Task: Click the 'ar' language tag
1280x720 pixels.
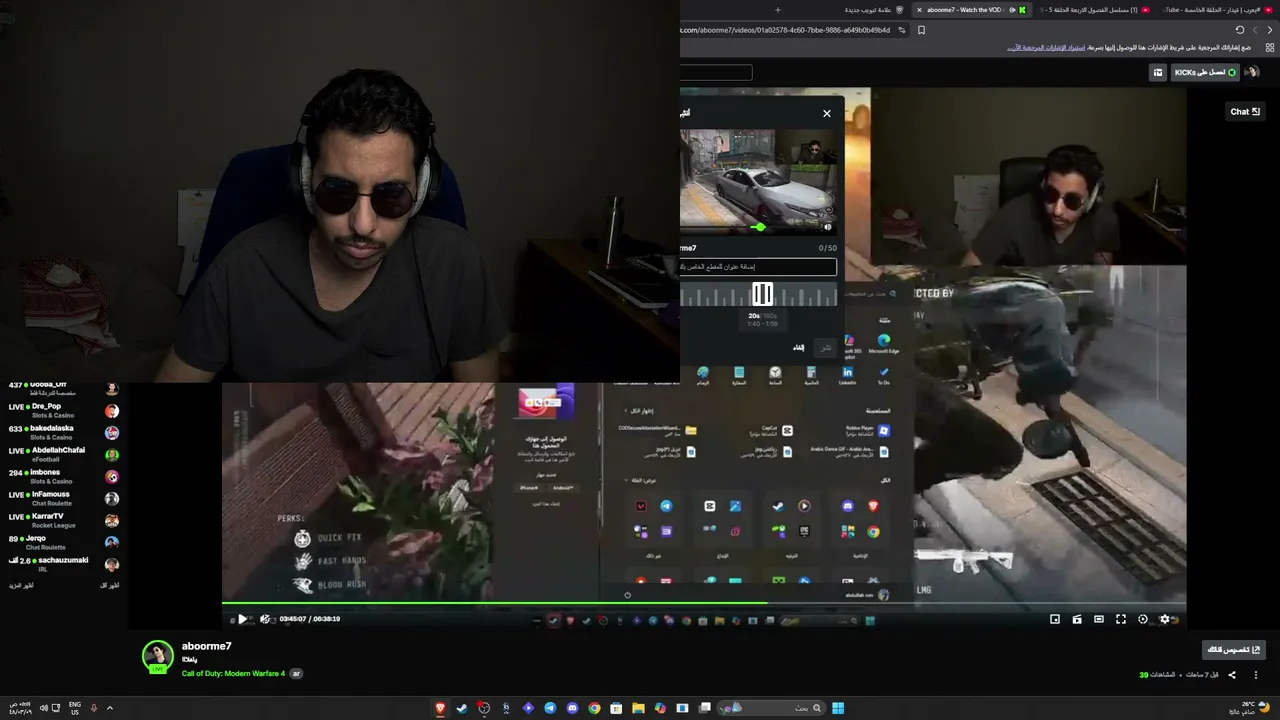Action: tap(296, 674)
